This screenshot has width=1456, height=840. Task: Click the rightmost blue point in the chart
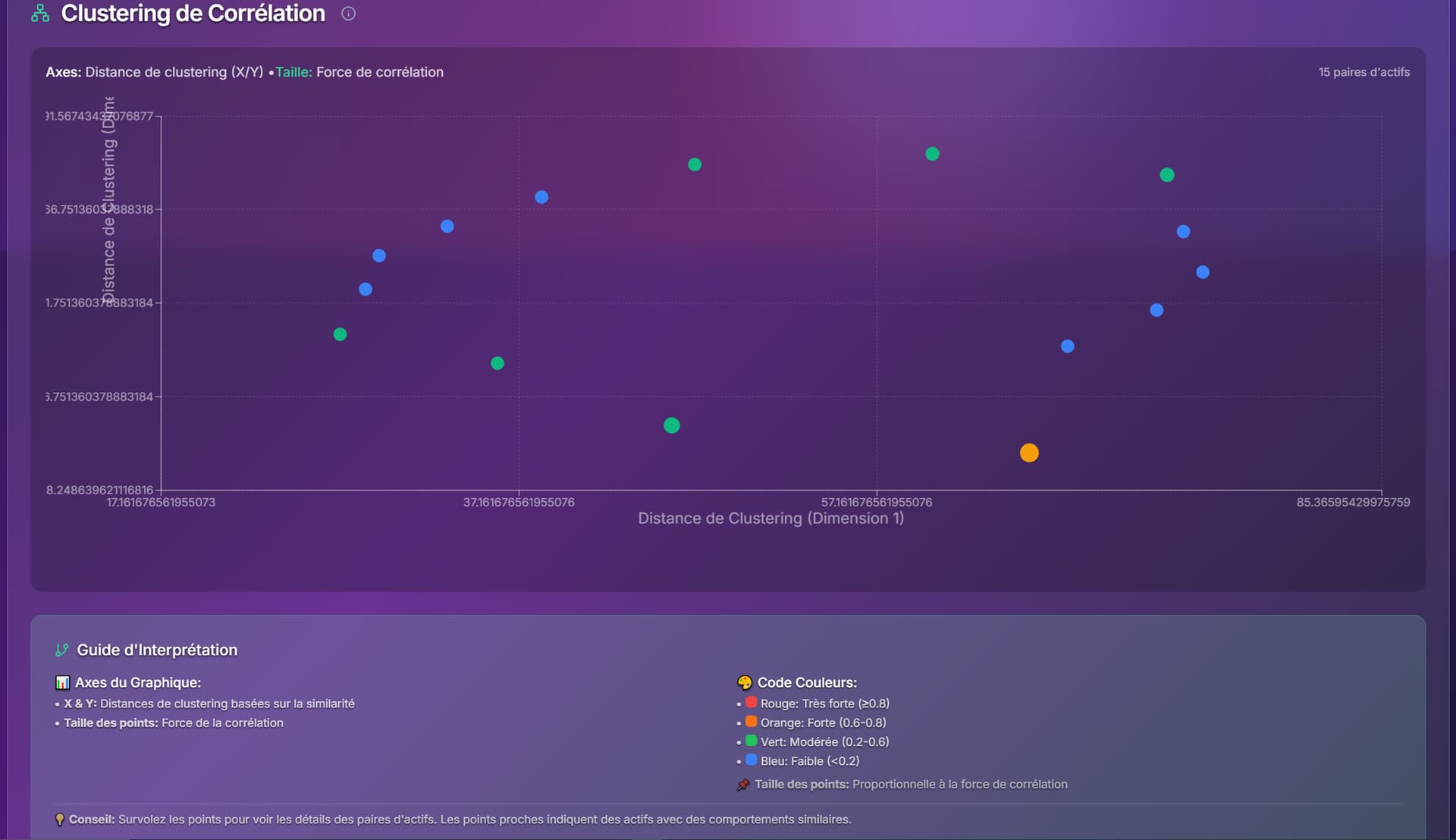(x=1203, y=272)
